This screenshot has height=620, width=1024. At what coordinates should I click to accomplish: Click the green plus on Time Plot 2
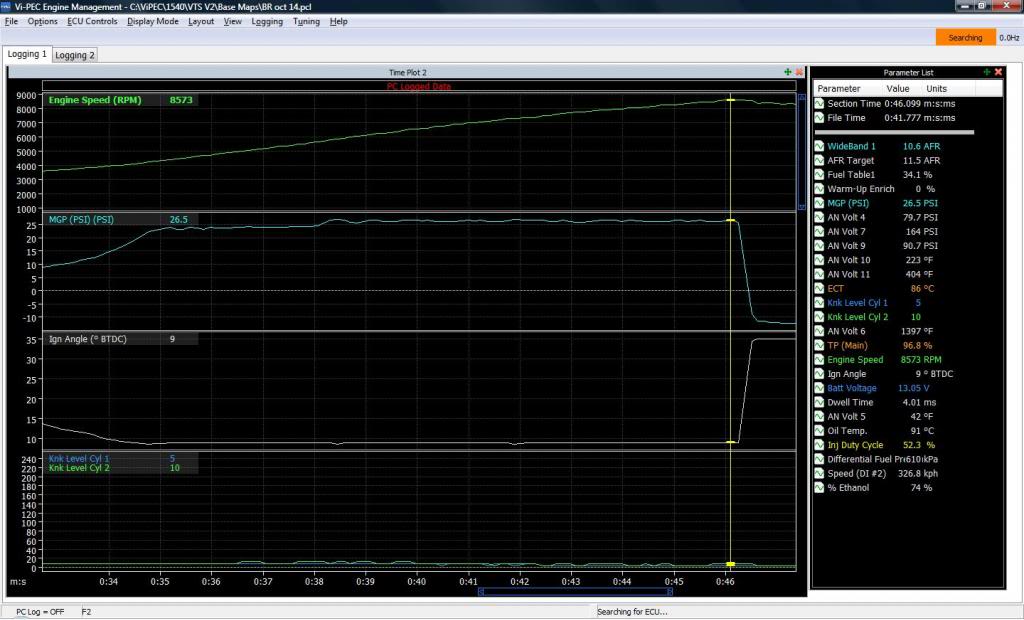point(788,72)
